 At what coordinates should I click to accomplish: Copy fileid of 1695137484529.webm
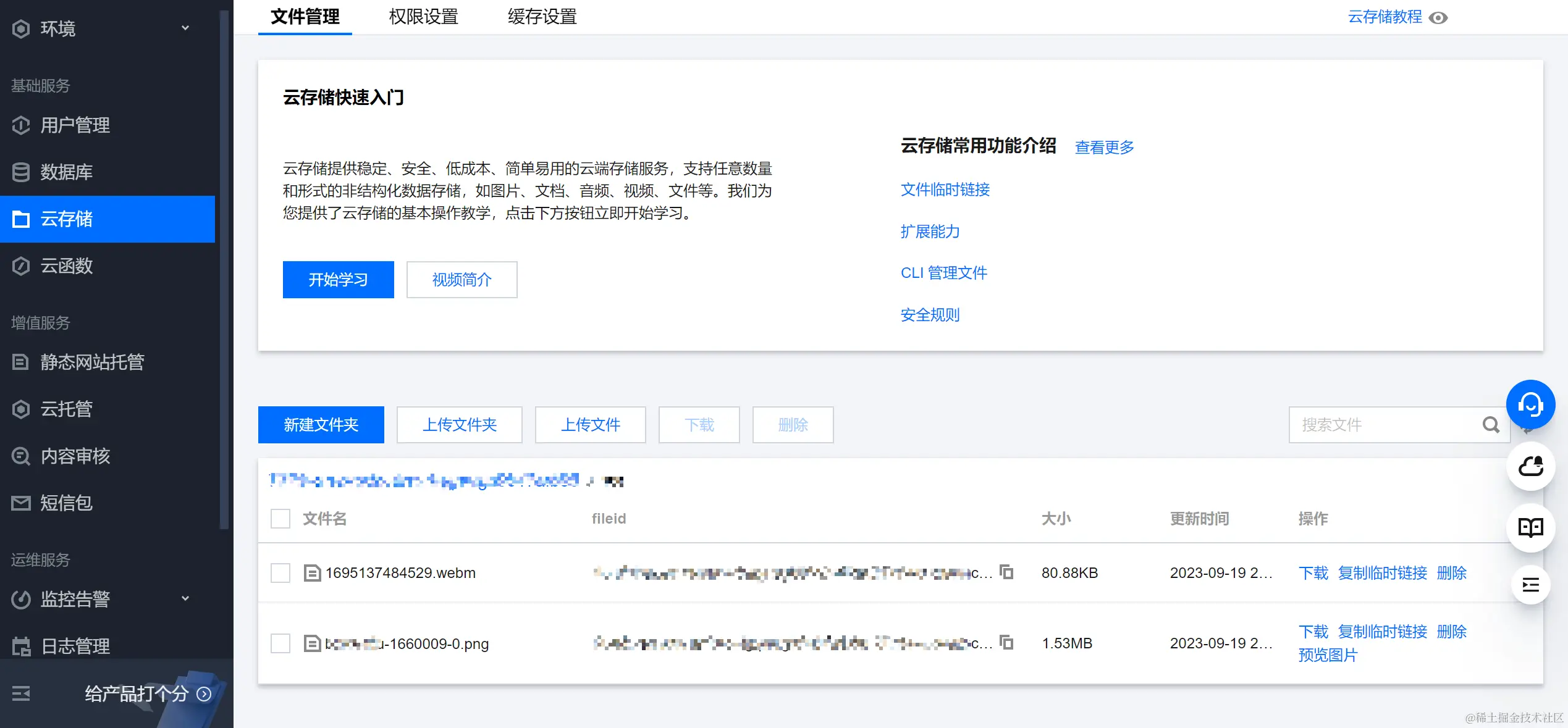pos(1007,572)
